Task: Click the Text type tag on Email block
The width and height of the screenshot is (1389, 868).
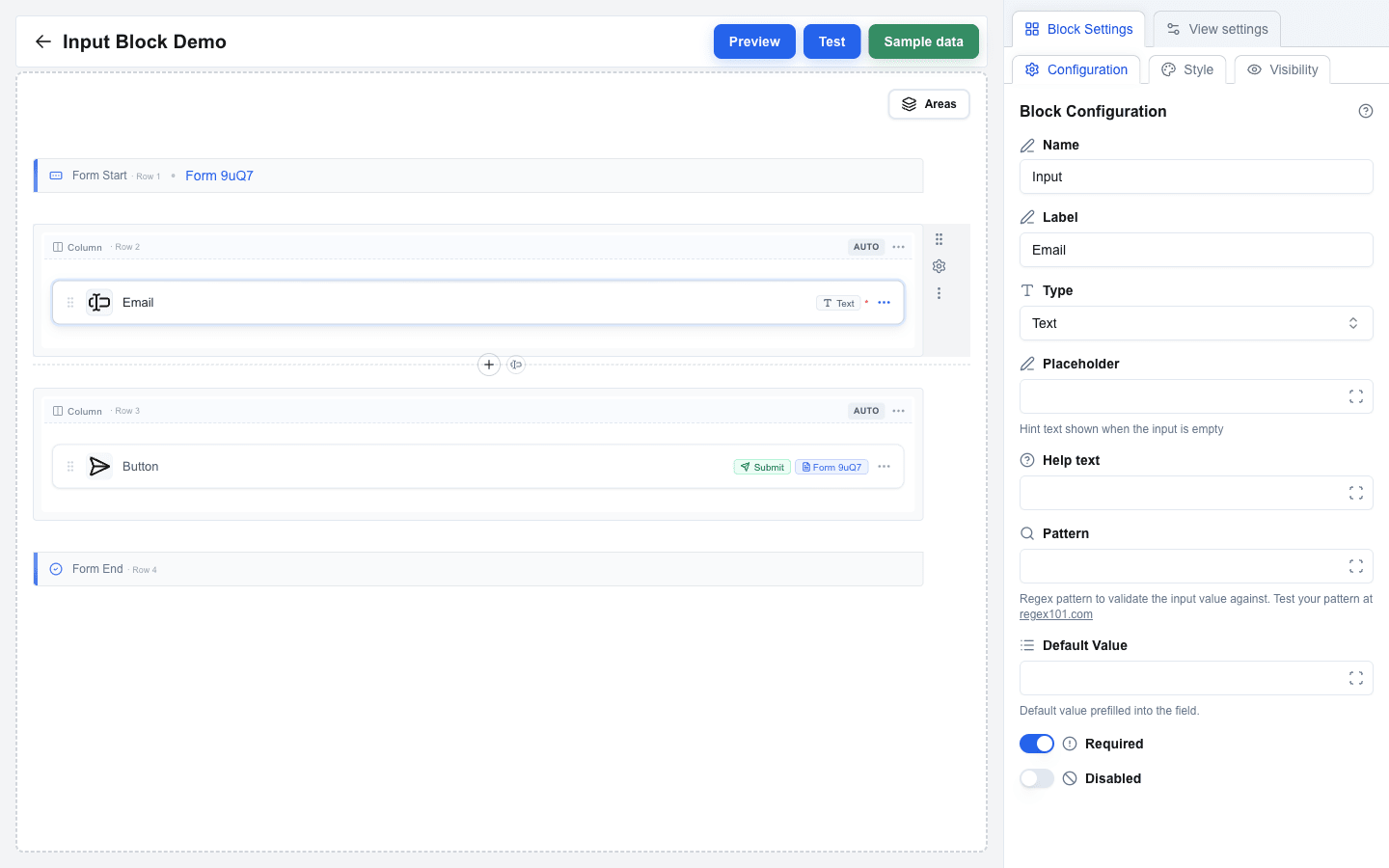Action: pos(838,303)
